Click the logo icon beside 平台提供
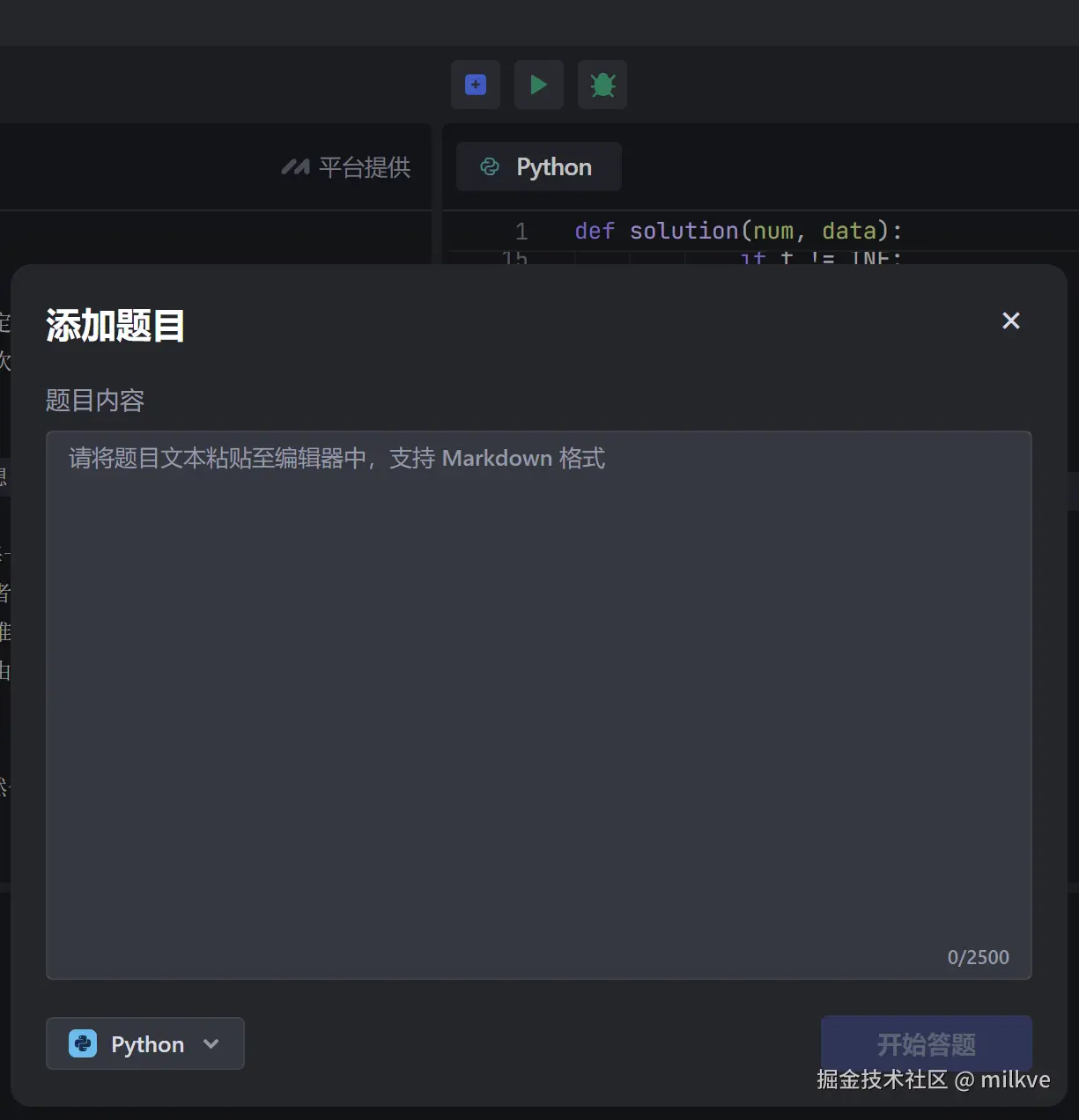The image size is (1079, 1120). point(295,167)
